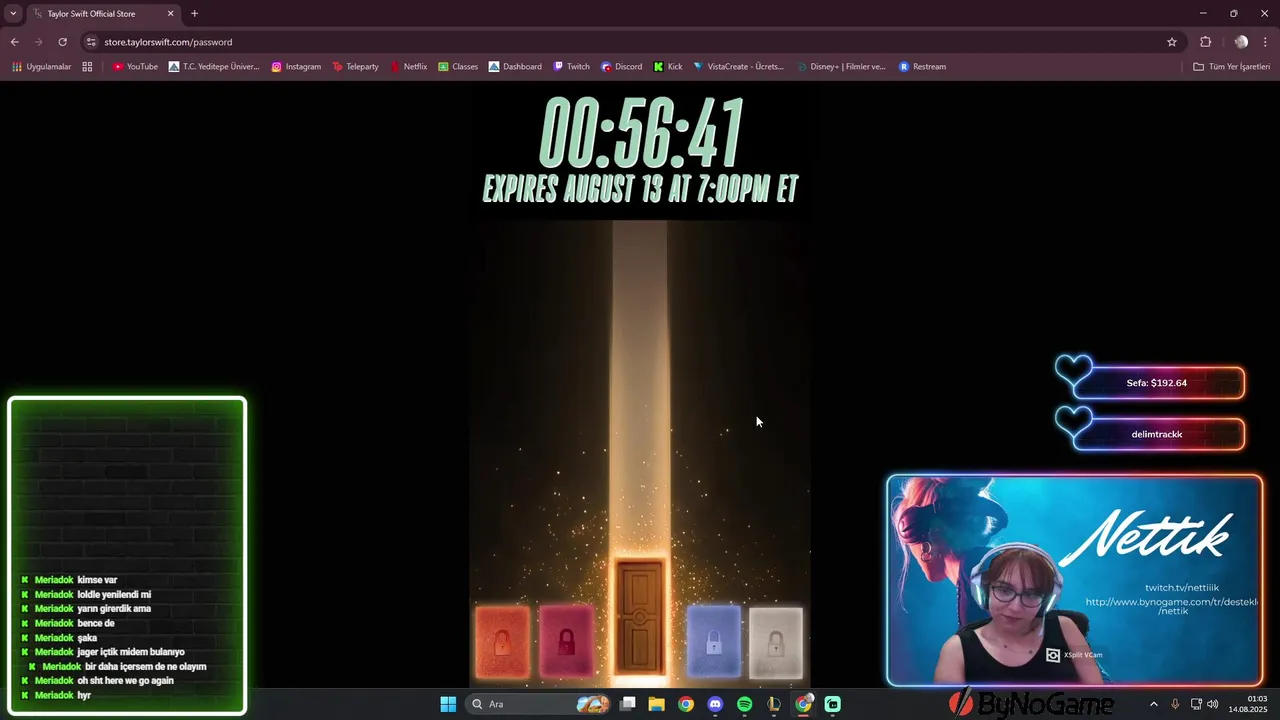Open the Dashboard bookmark
The height and width of the screenshot is (720, 1280).
point(515,67)
